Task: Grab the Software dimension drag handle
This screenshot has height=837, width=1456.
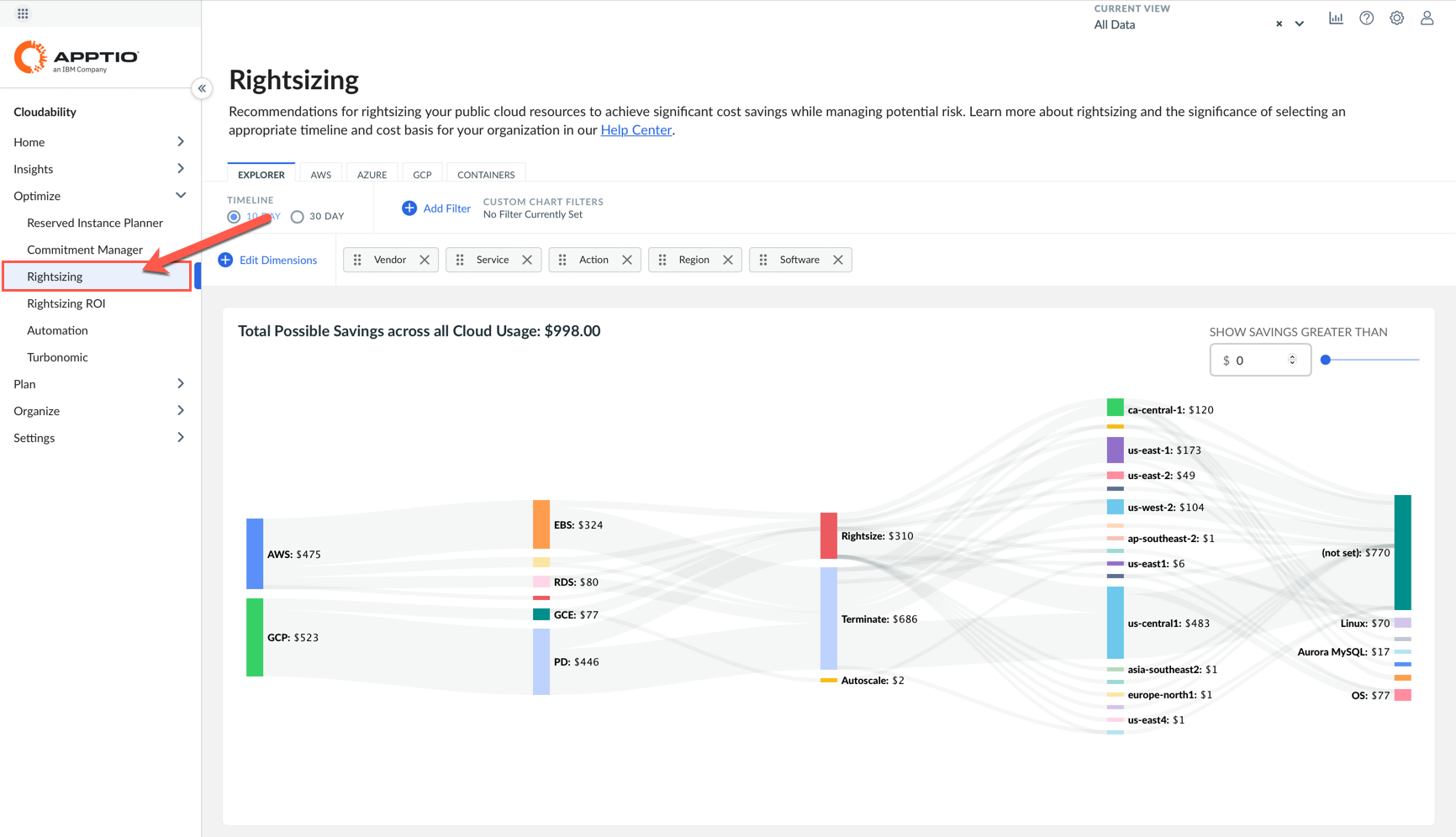Action: tap(763, 260)
